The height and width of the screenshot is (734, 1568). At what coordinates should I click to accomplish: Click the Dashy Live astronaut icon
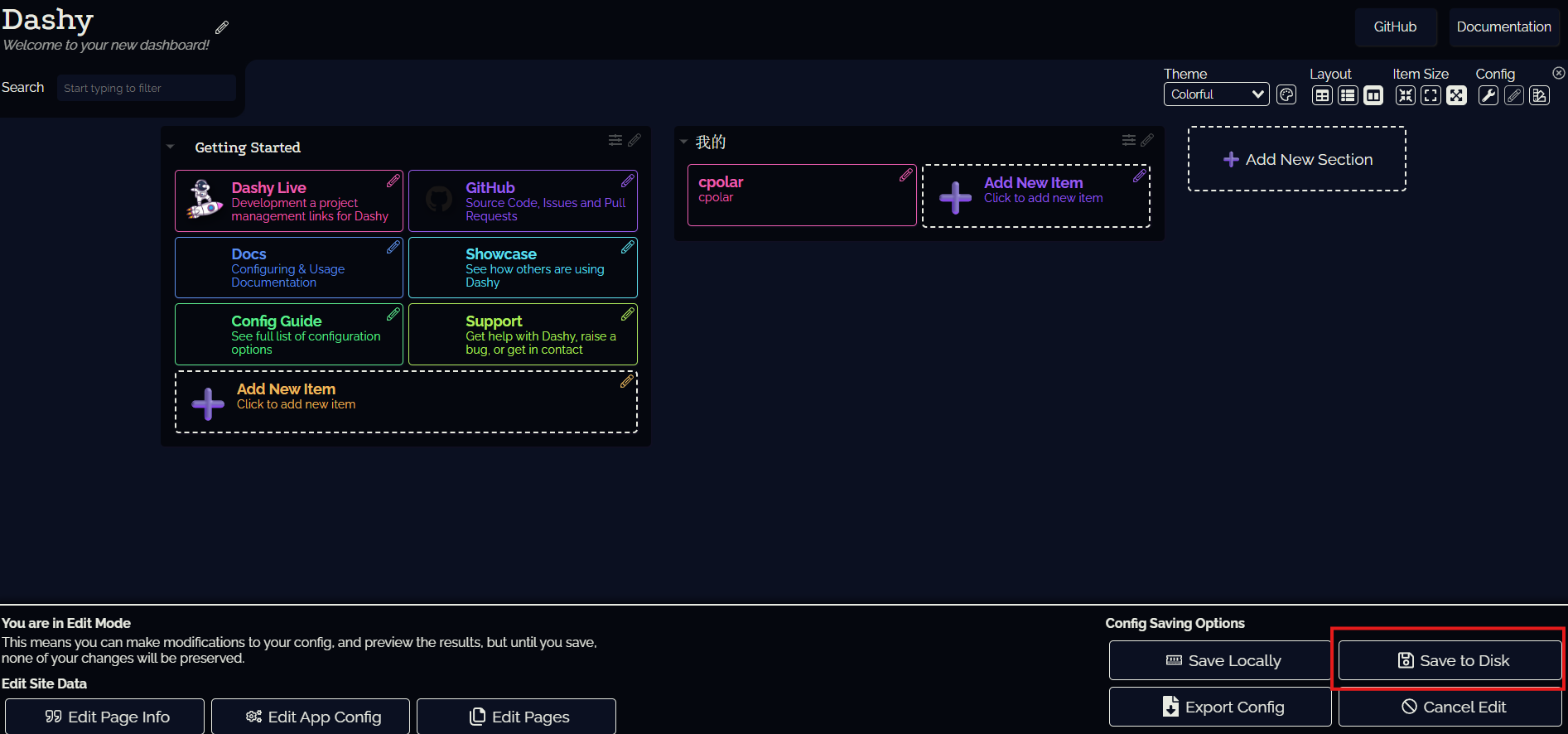tap(204, 200)
